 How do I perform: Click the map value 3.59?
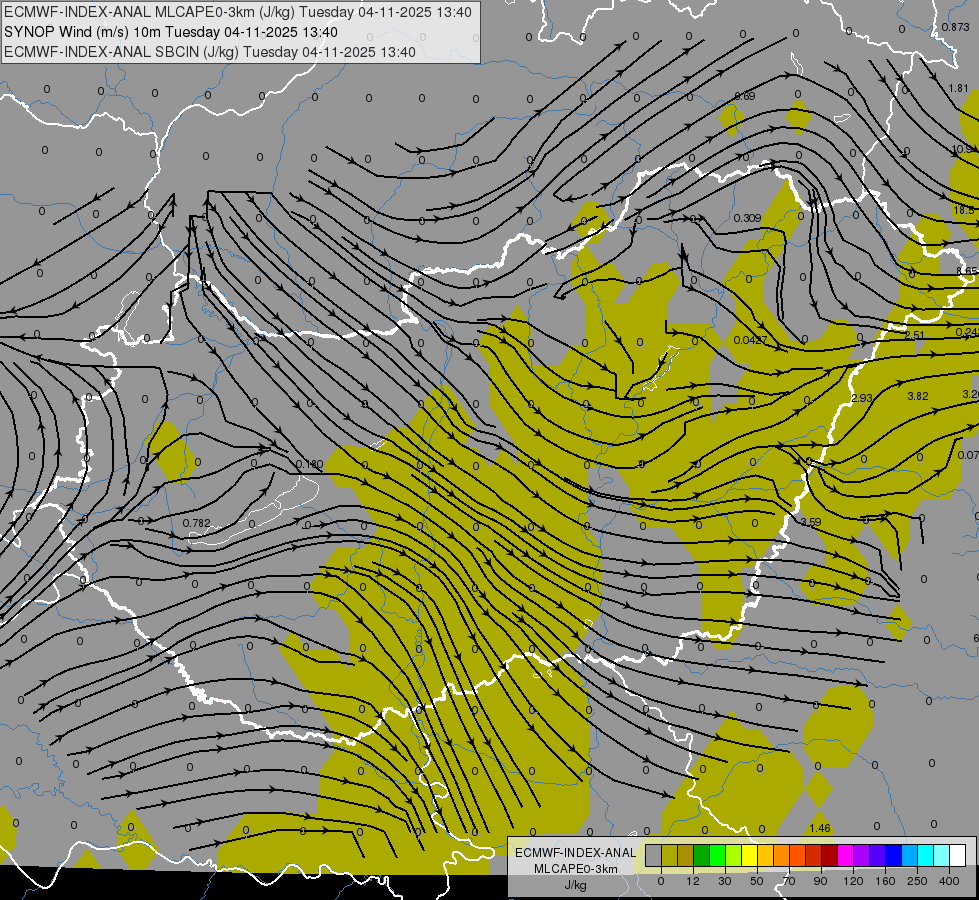810,522
